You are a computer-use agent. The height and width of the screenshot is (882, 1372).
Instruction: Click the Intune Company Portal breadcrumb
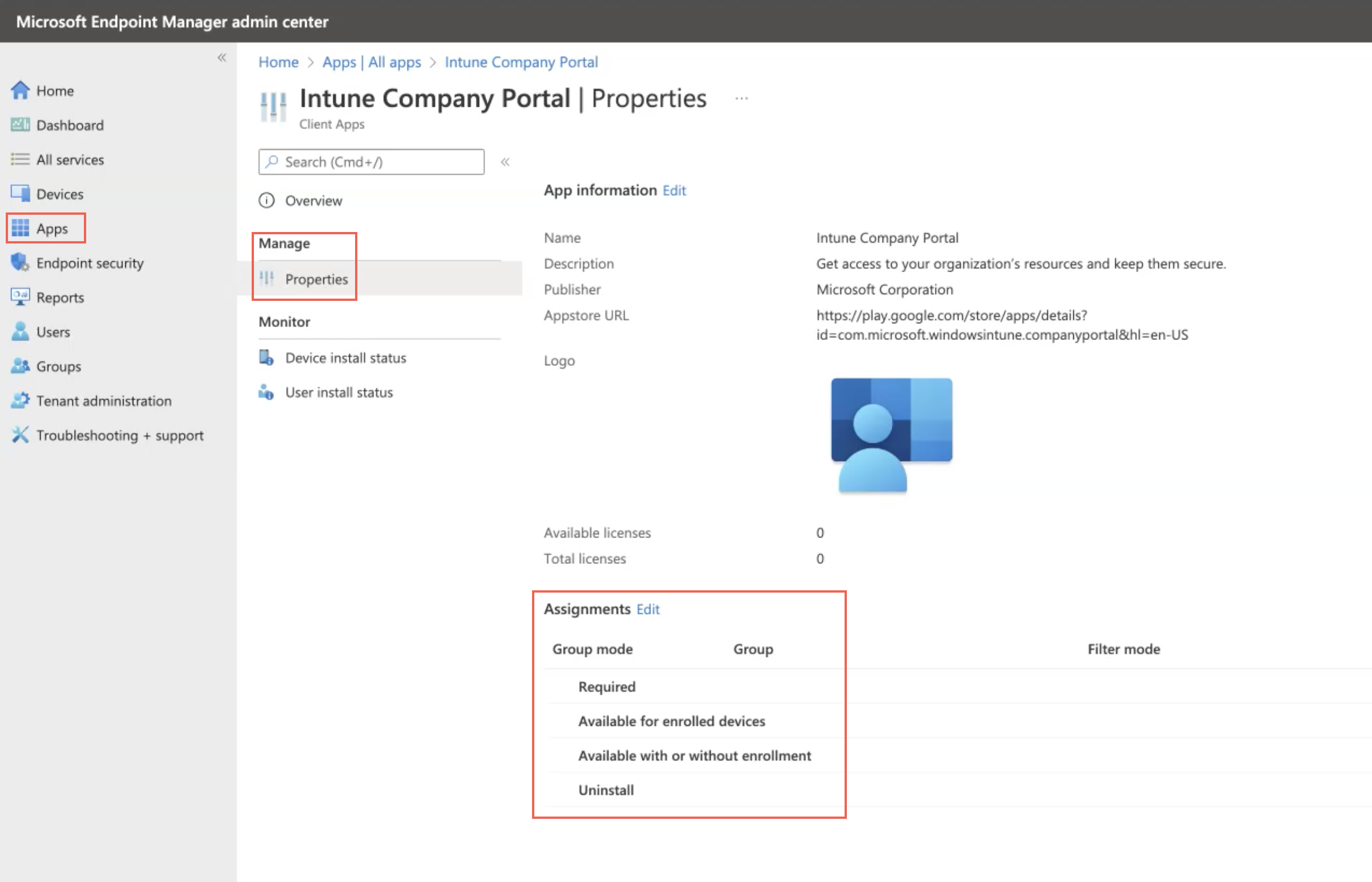521,62
